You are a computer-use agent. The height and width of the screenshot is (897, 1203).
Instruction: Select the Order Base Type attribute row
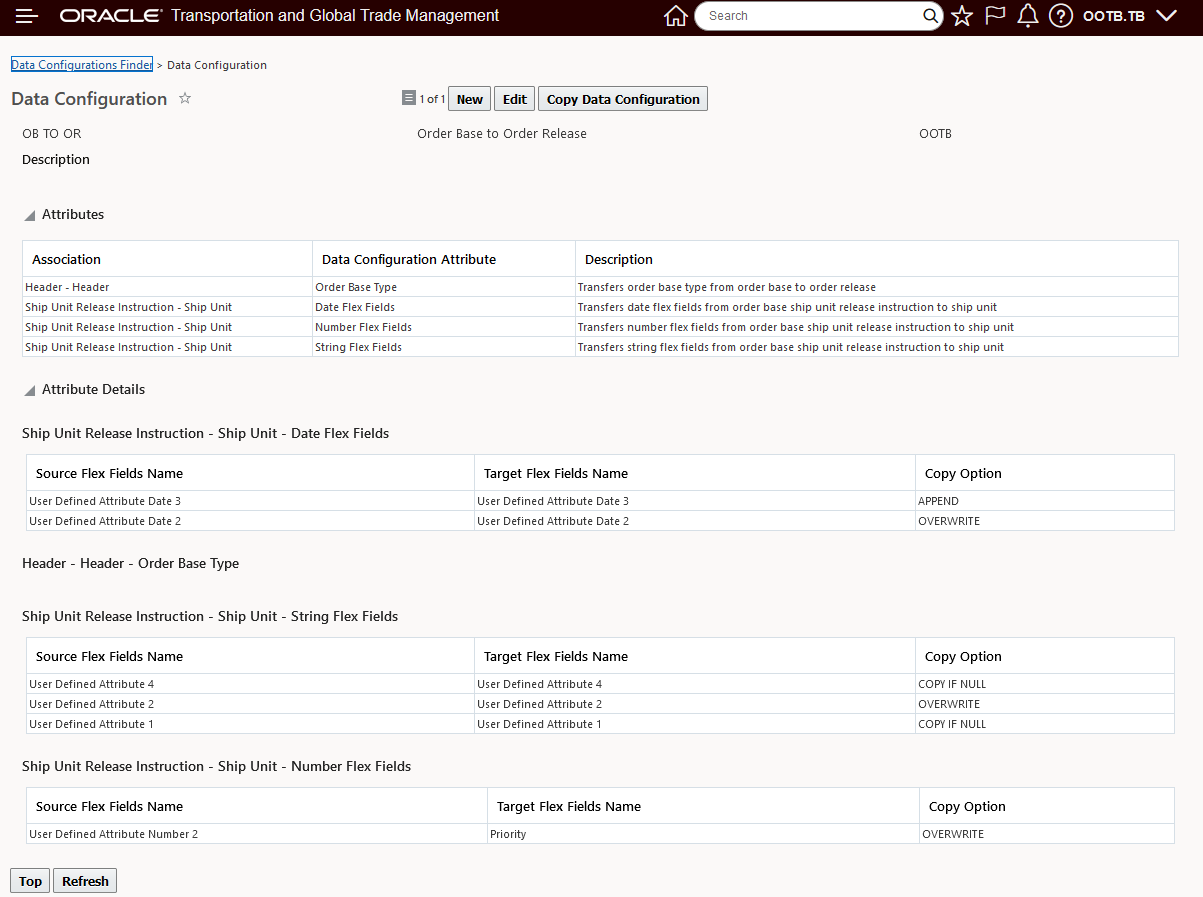tap(356, 287)
